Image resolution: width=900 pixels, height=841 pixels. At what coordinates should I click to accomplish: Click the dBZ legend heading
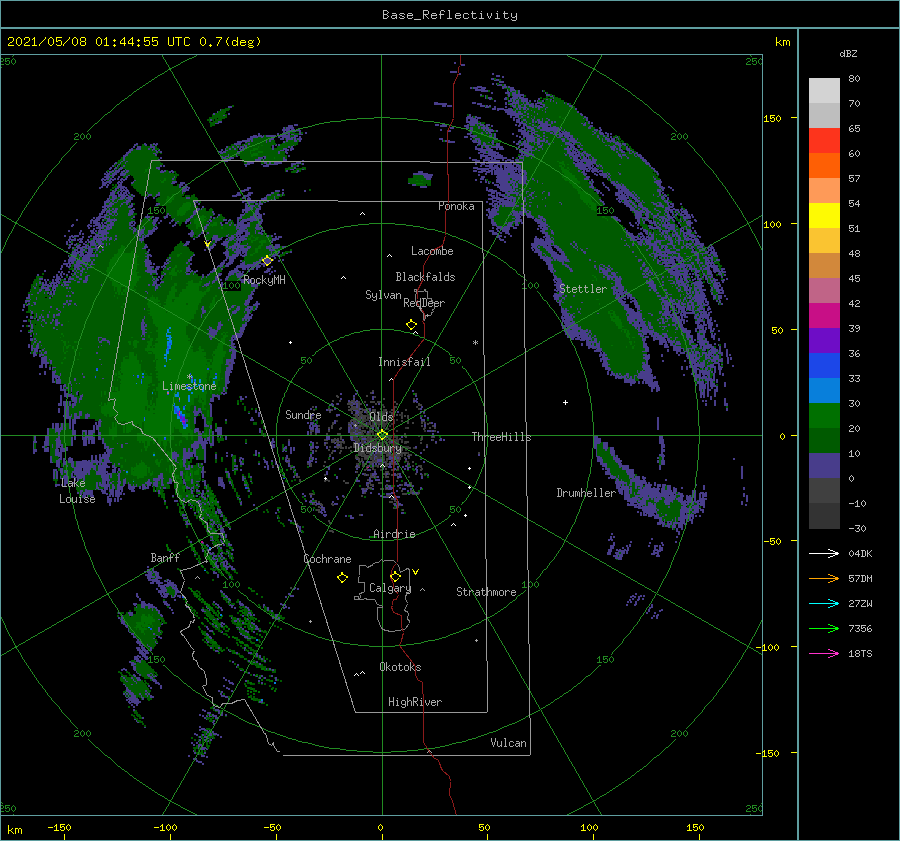point(848,53)
